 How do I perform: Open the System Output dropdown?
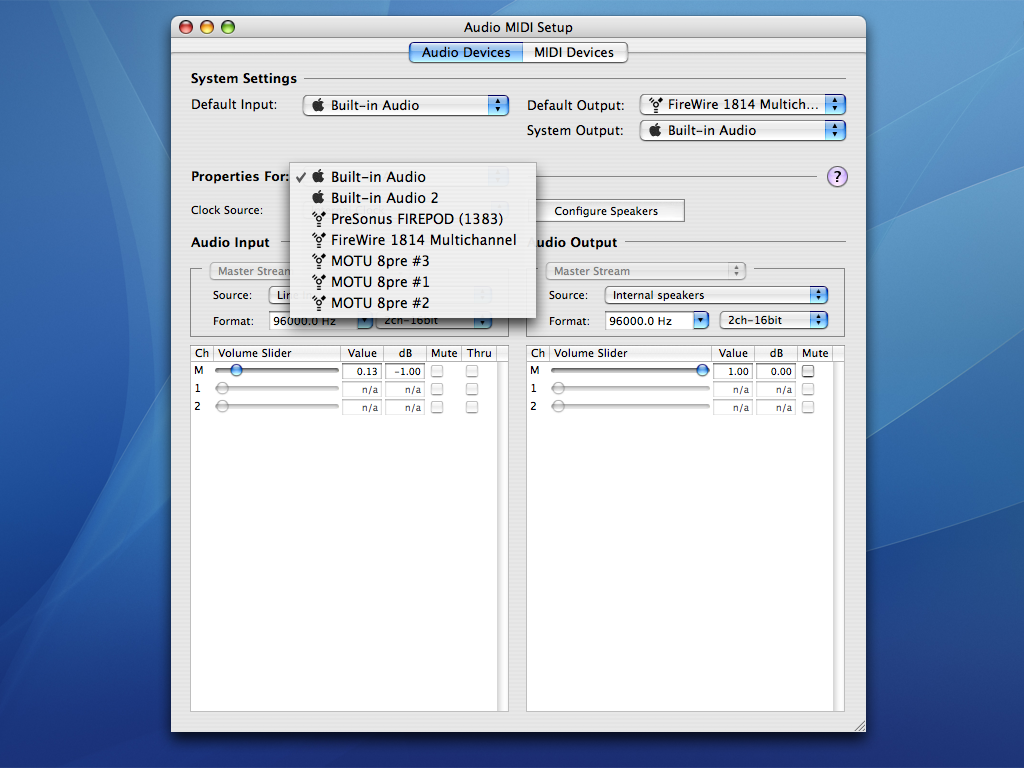[743, 131]
